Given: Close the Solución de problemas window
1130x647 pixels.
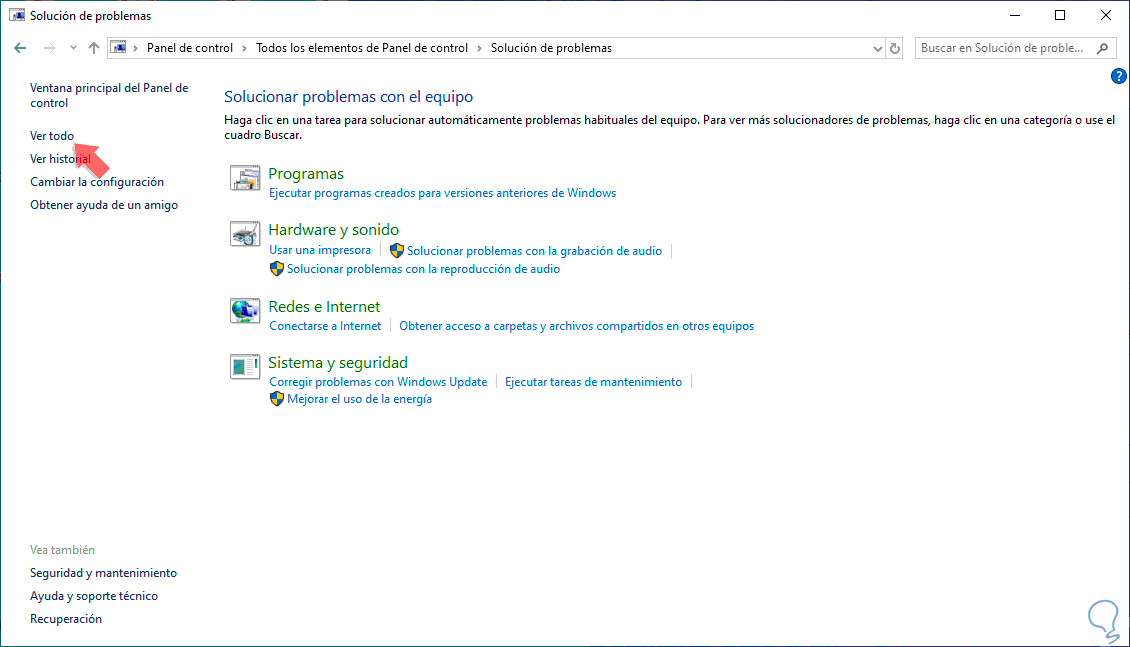Looking at the screenshot, I should [x=1105, y=15].
